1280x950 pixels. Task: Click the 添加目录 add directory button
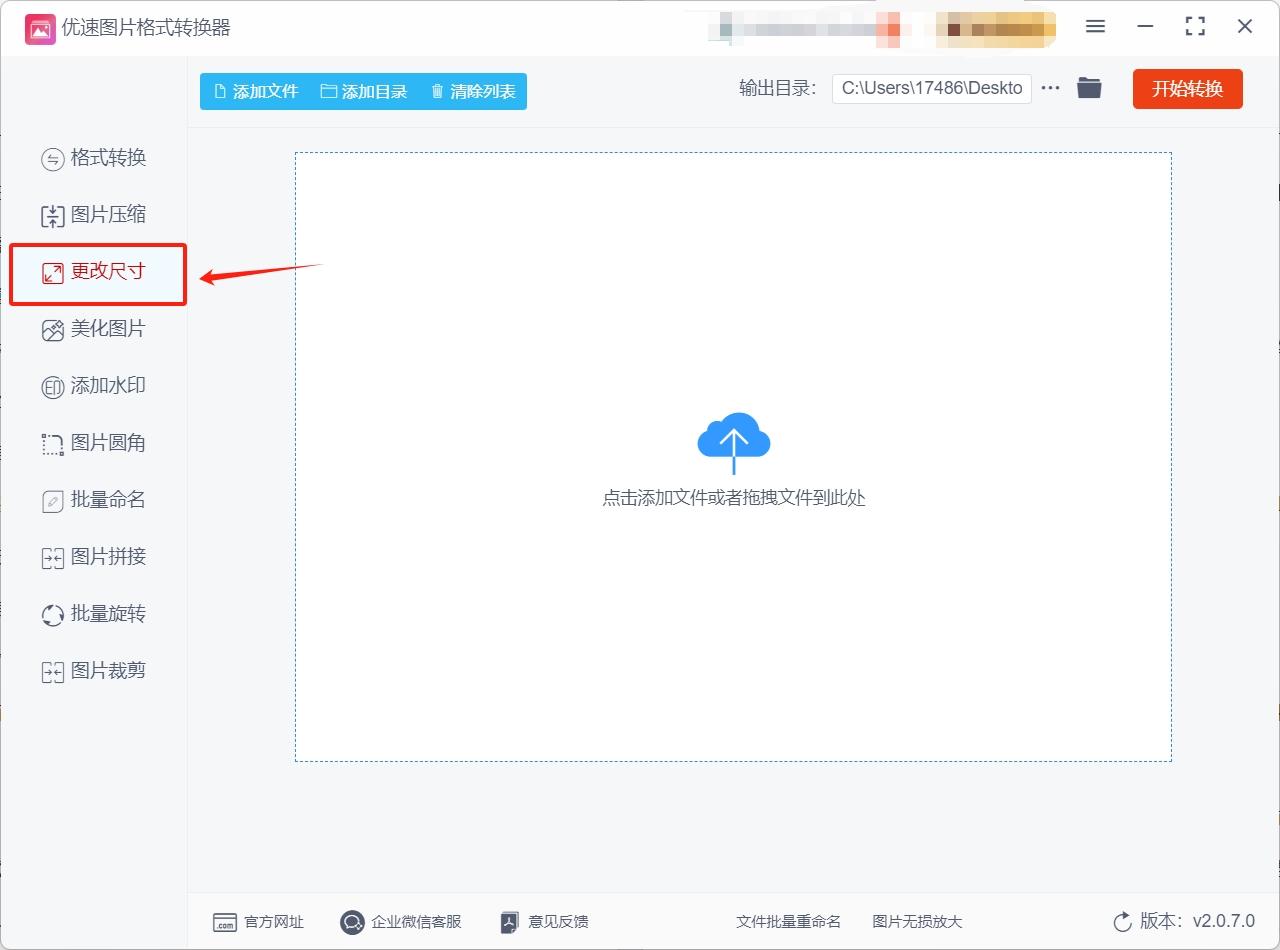pyautogui.click(x=364, y=91)
